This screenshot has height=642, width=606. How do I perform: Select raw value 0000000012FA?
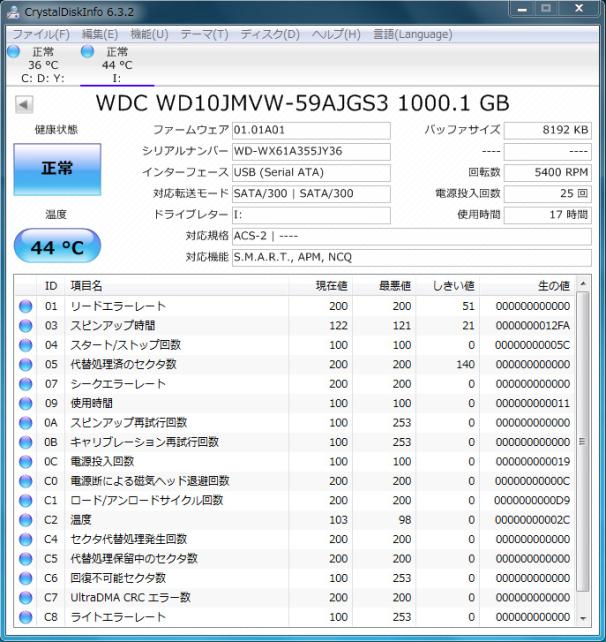point(532,326)
